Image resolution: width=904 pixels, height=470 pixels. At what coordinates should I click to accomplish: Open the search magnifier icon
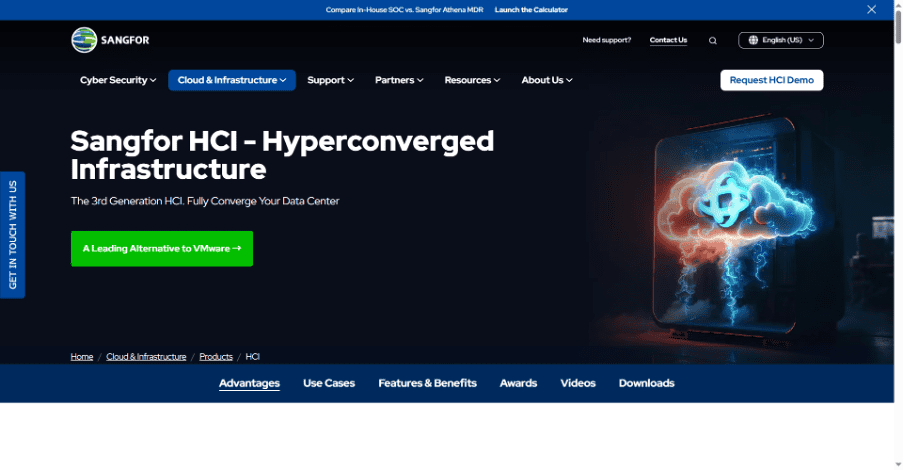pos(713,41)
